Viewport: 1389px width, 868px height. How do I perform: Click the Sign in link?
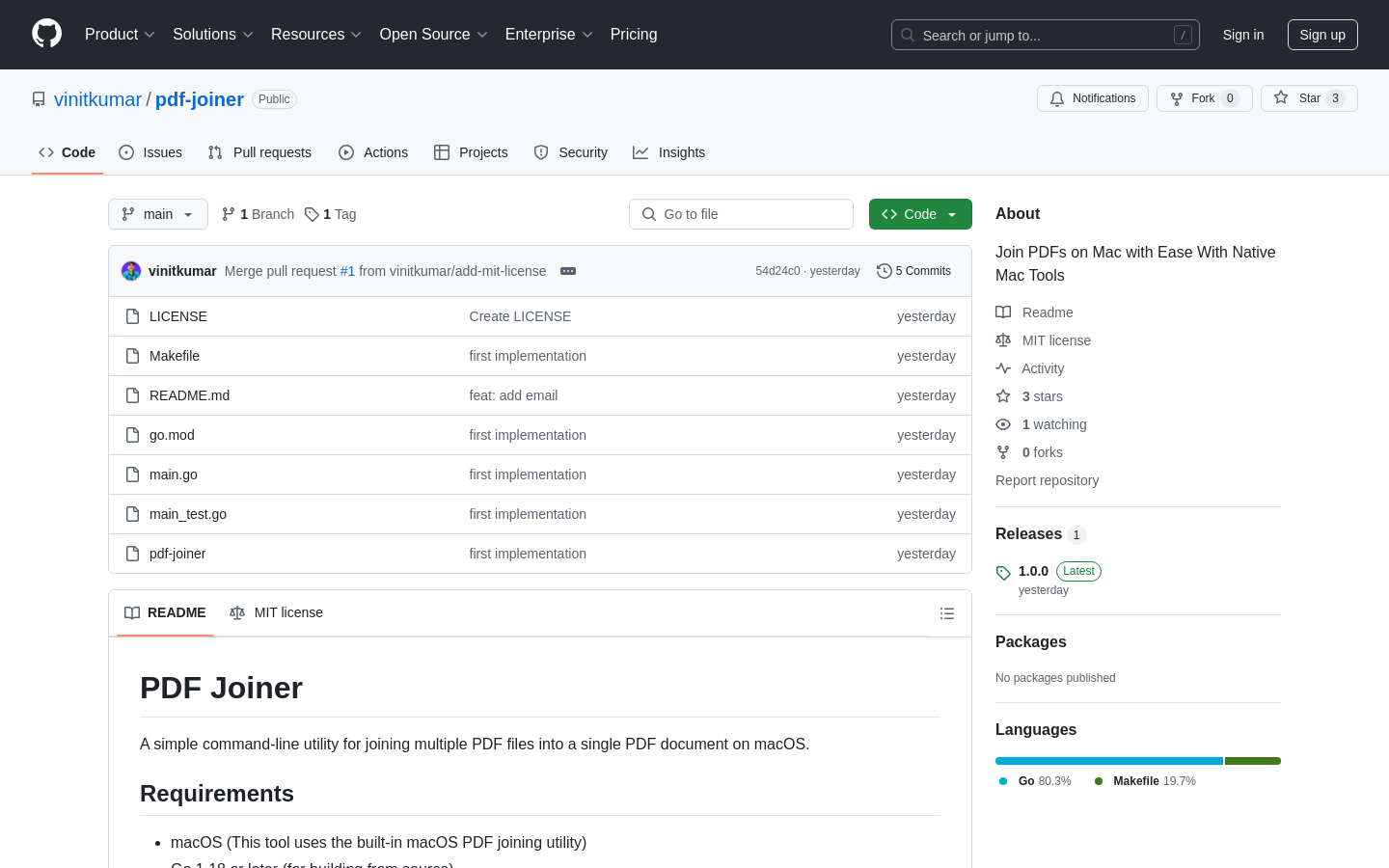[1243, 35]
